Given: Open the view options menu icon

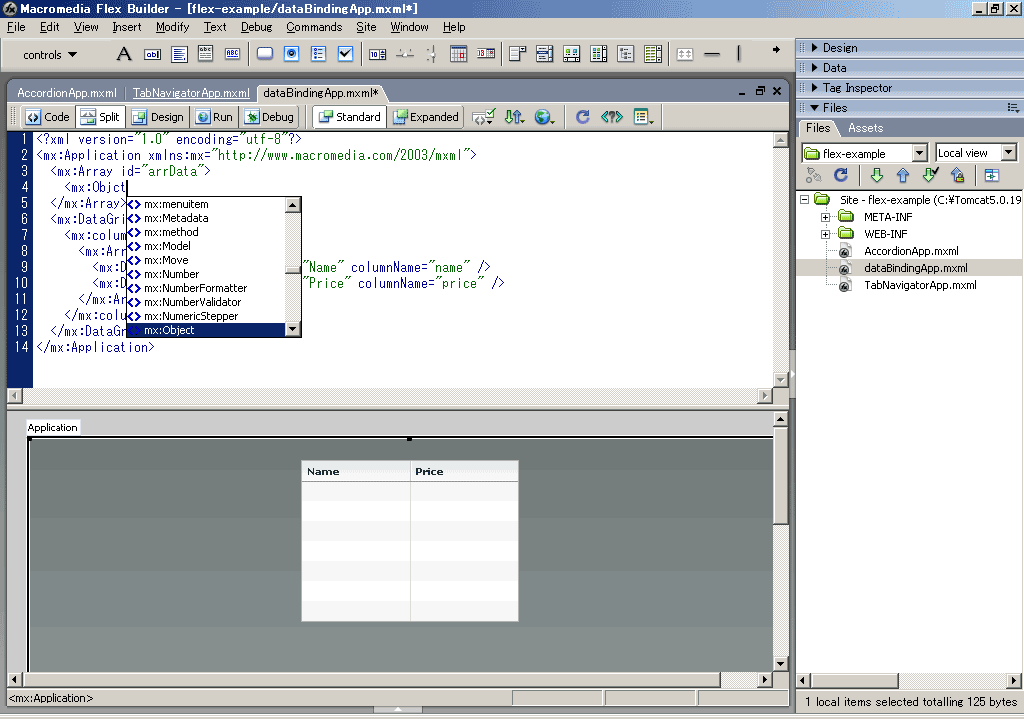Looking at the screenshot, I should pos(644,117).
